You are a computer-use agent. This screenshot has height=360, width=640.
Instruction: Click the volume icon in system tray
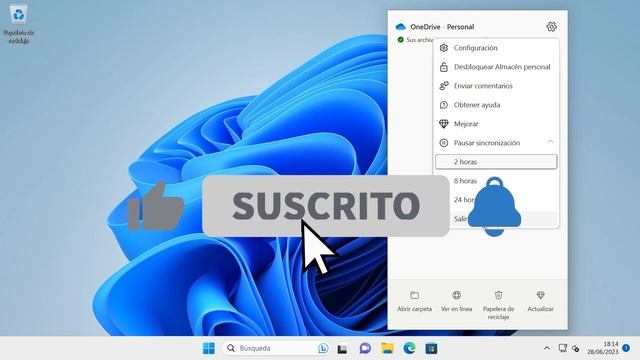tap(576, 349)
